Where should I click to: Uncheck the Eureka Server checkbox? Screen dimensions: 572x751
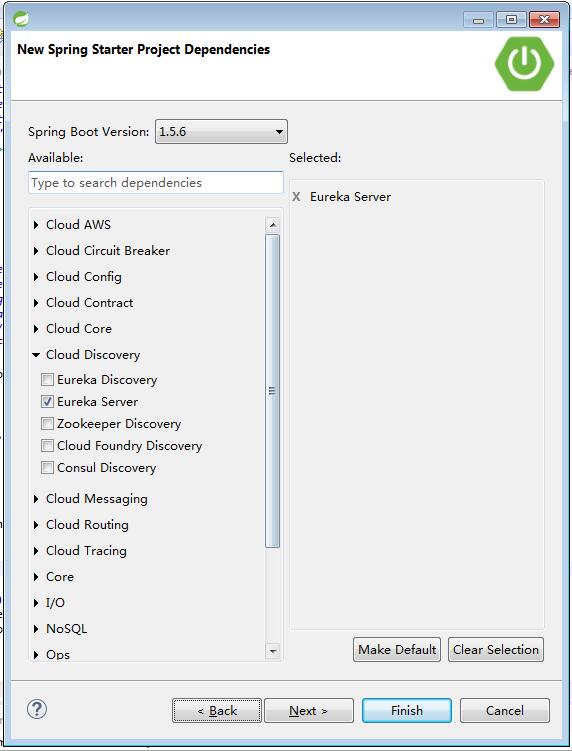(47, 402)
